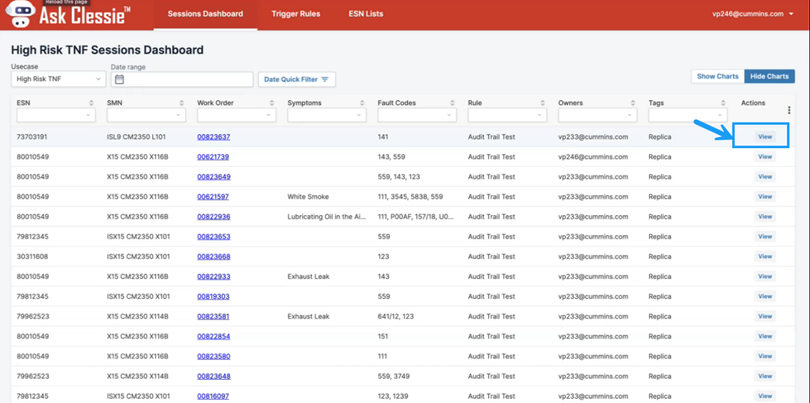Open the ESN Lists tab
This screenshot has width=810, height=403.
(366, 14)
